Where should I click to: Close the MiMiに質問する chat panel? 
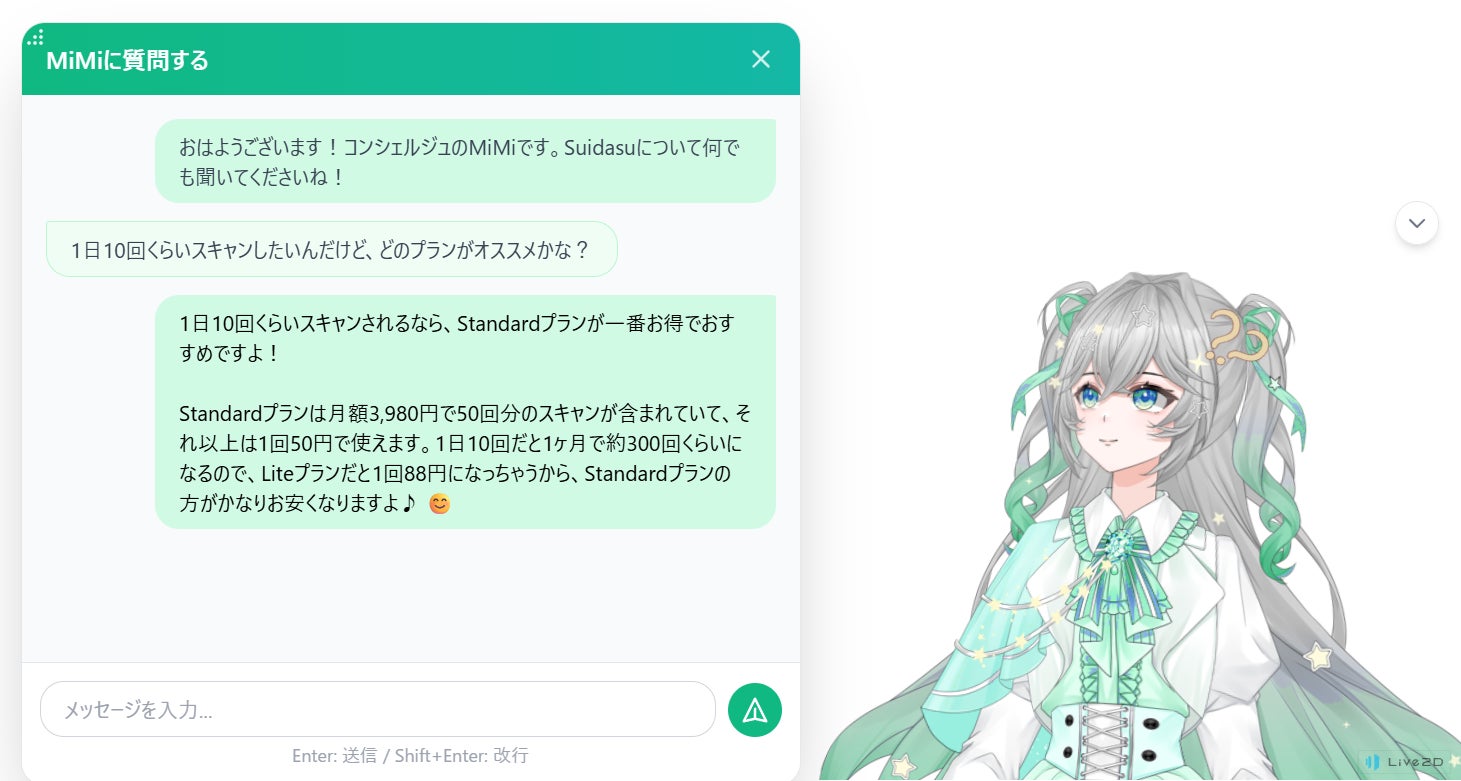[761, 59]
